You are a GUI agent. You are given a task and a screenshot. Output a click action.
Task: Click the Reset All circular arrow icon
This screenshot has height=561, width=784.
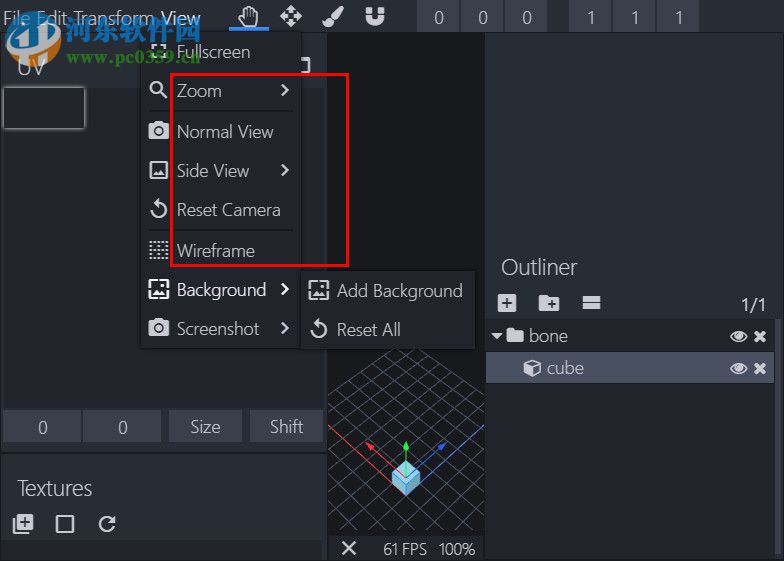pos(318,329)
